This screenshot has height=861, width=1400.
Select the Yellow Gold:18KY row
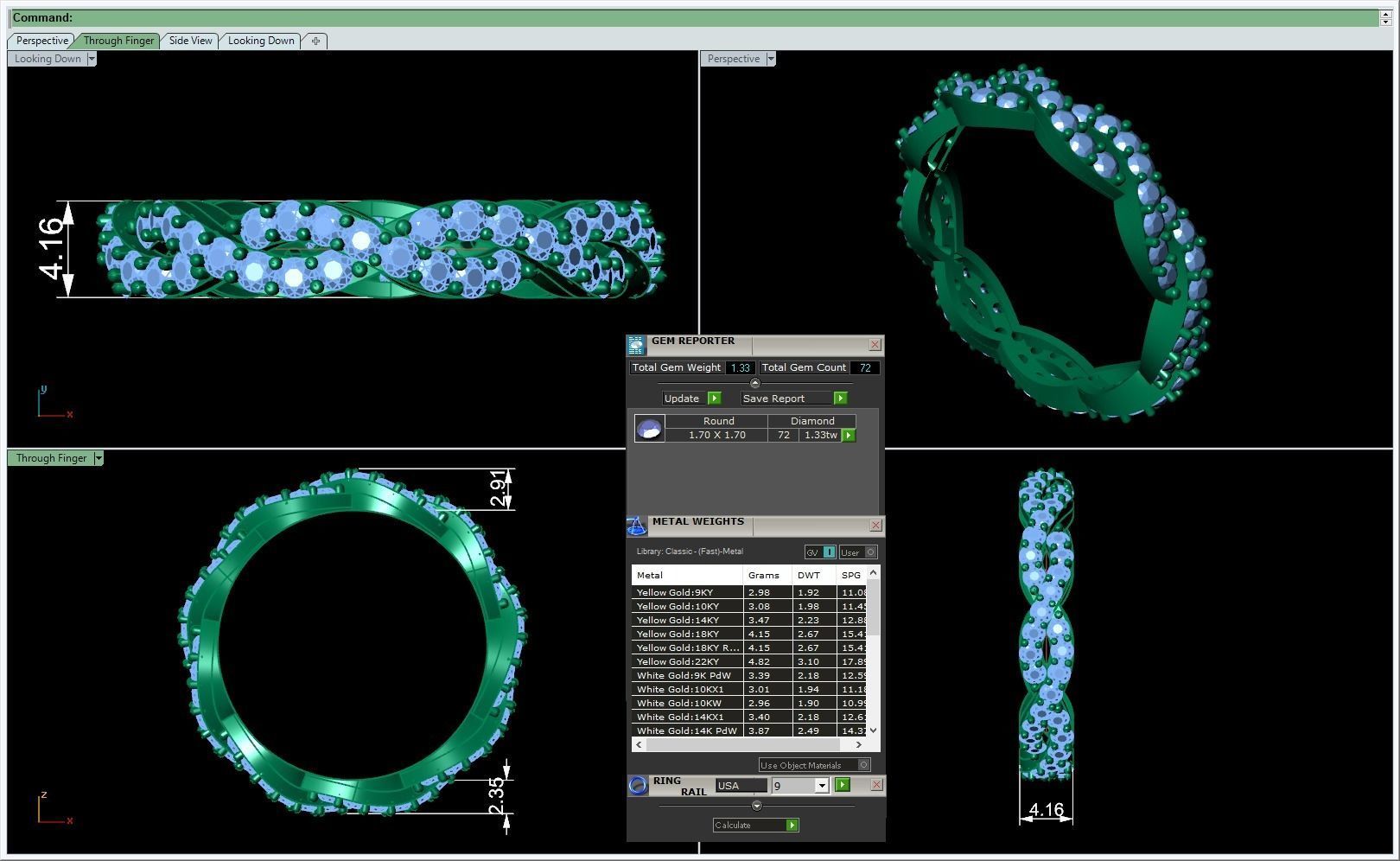point(749,634)
